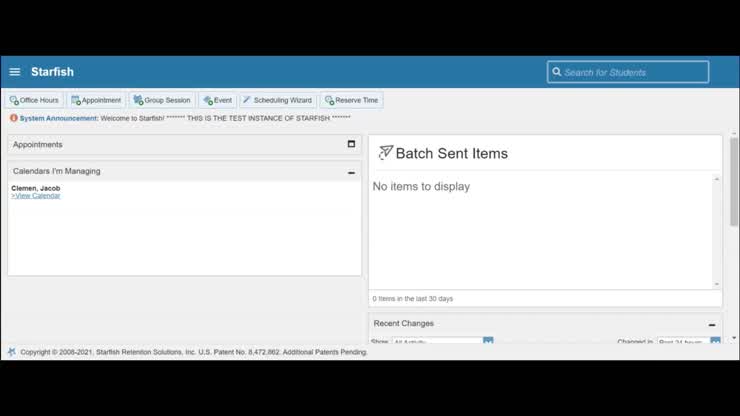Viewport: 740px width, 416px height.
Task: Focus the Search for Students field
Action: point(628,72)
